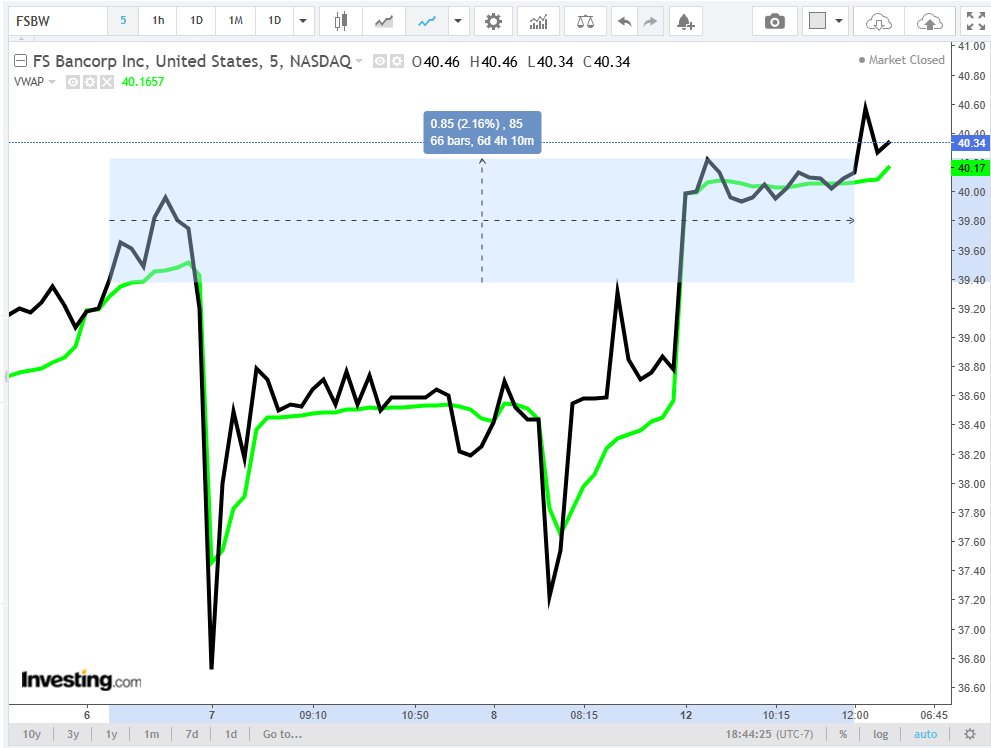Select the candlestick chart style icon
The height and width of the screenshot is (748, 991).
point(342,19)
